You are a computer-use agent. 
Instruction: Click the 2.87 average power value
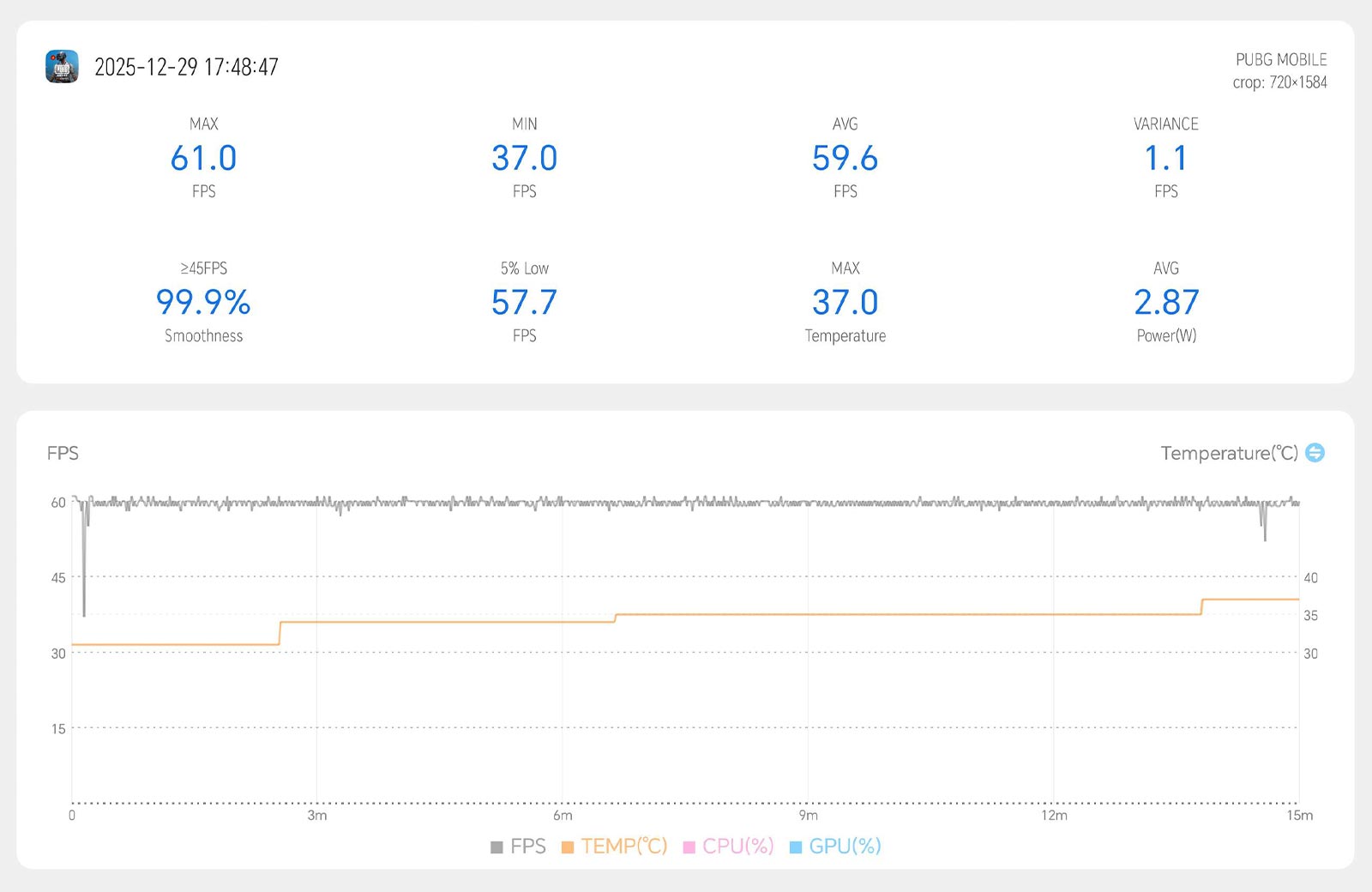click(1165, 302)
